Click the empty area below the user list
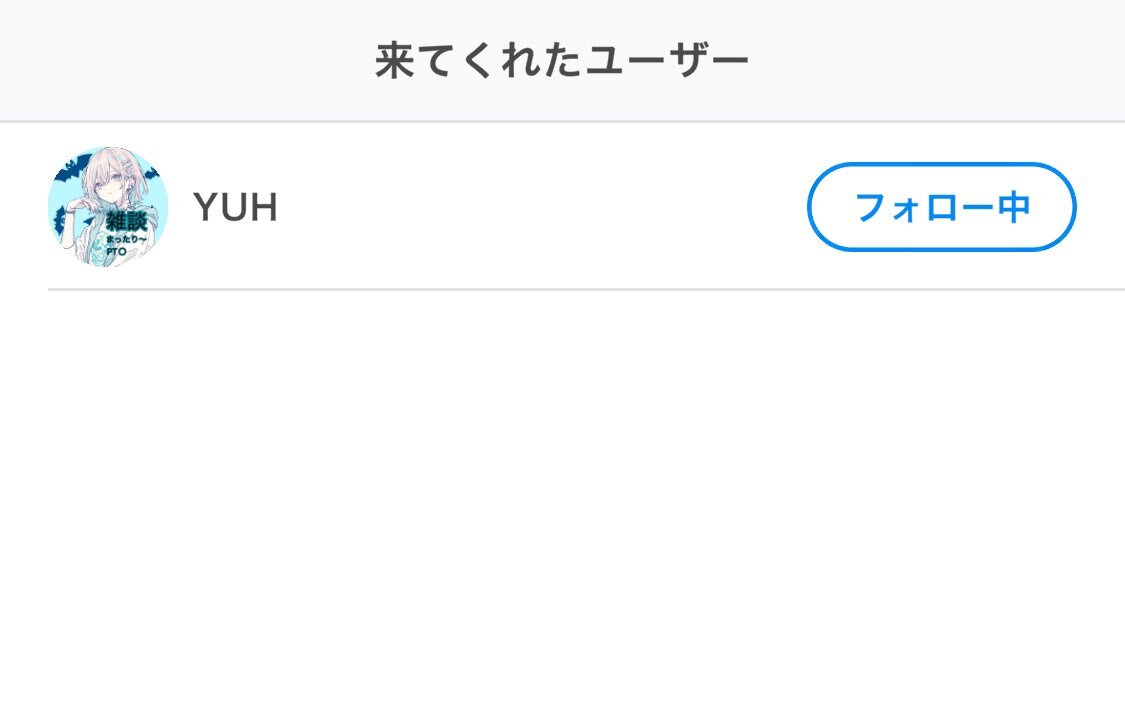 point(562,500)
